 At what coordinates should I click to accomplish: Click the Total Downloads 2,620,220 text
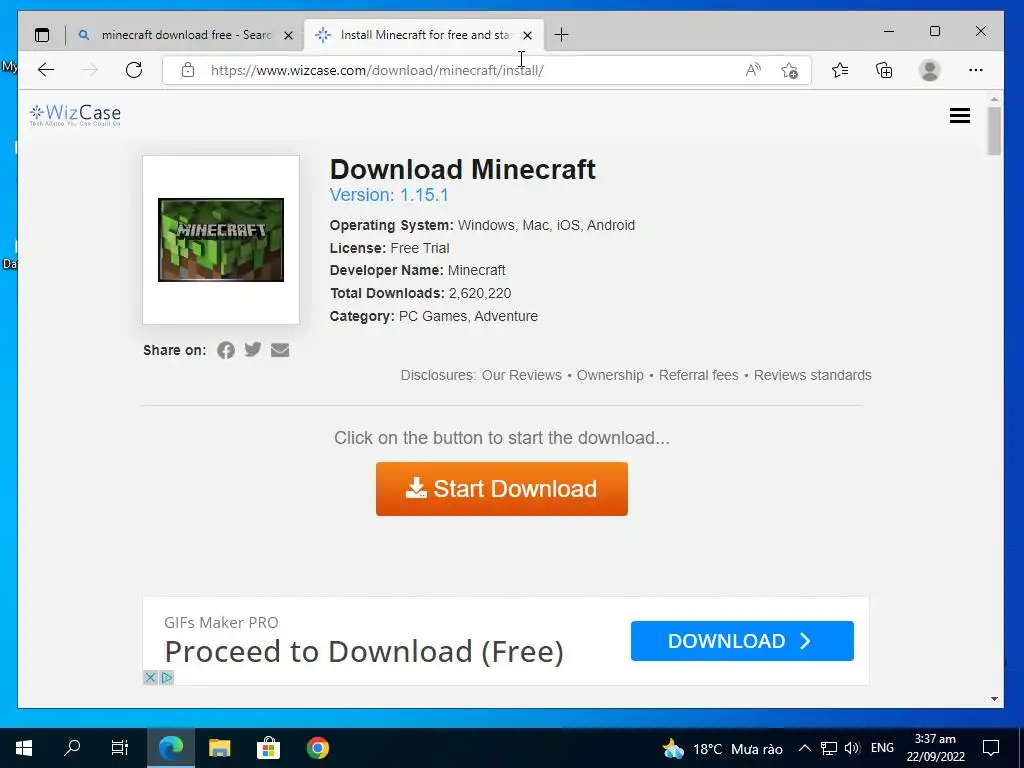[421, 293]
